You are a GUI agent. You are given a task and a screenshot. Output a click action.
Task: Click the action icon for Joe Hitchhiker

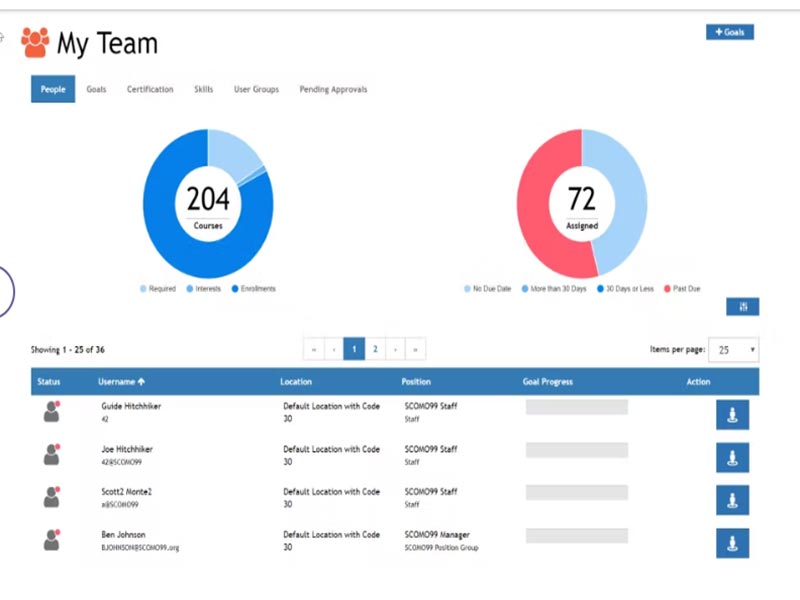tap(732, 457)
